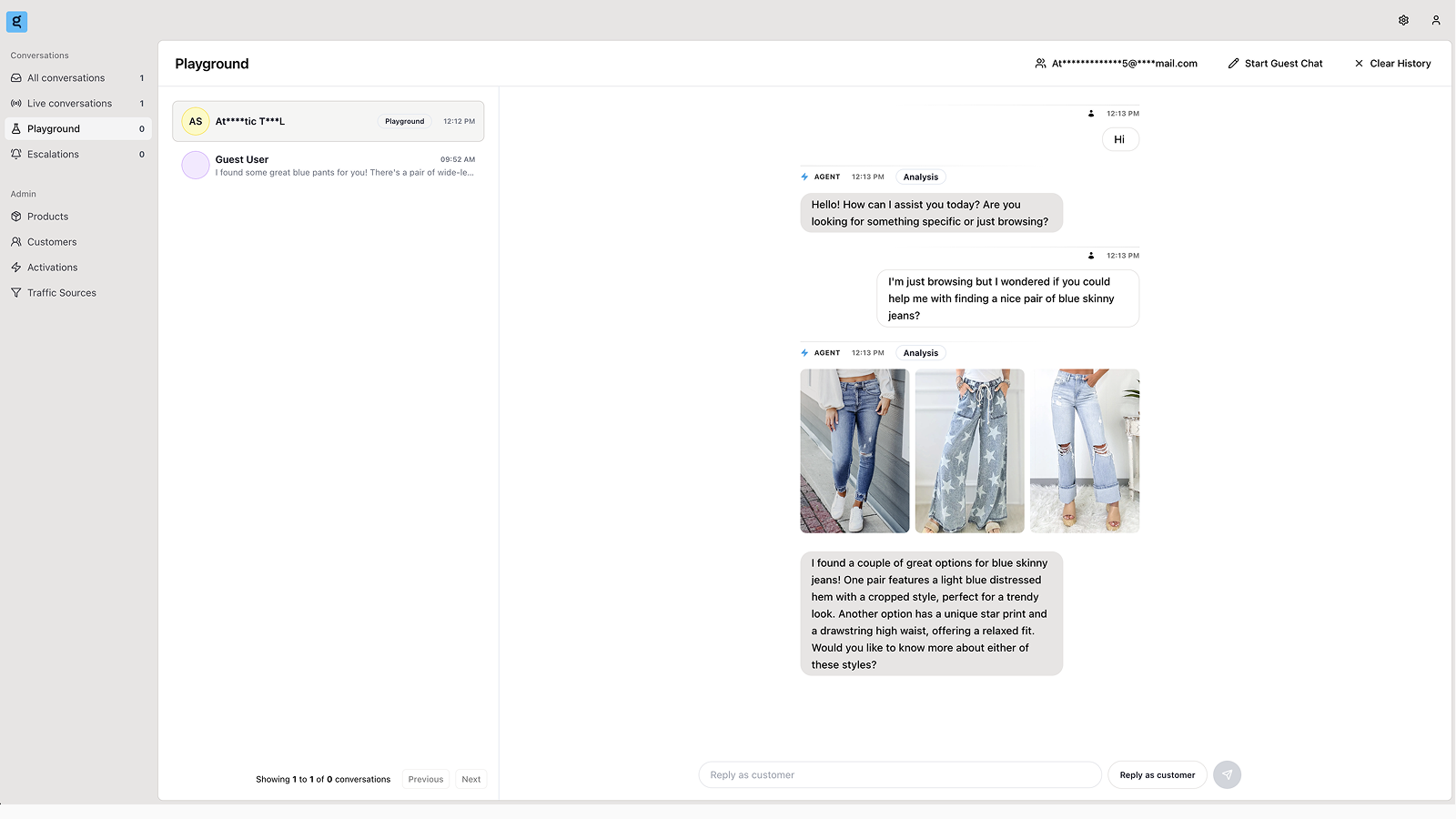Click the Guest User avatar circle
Screen dimensions: 1456x819
coord(196,165)
